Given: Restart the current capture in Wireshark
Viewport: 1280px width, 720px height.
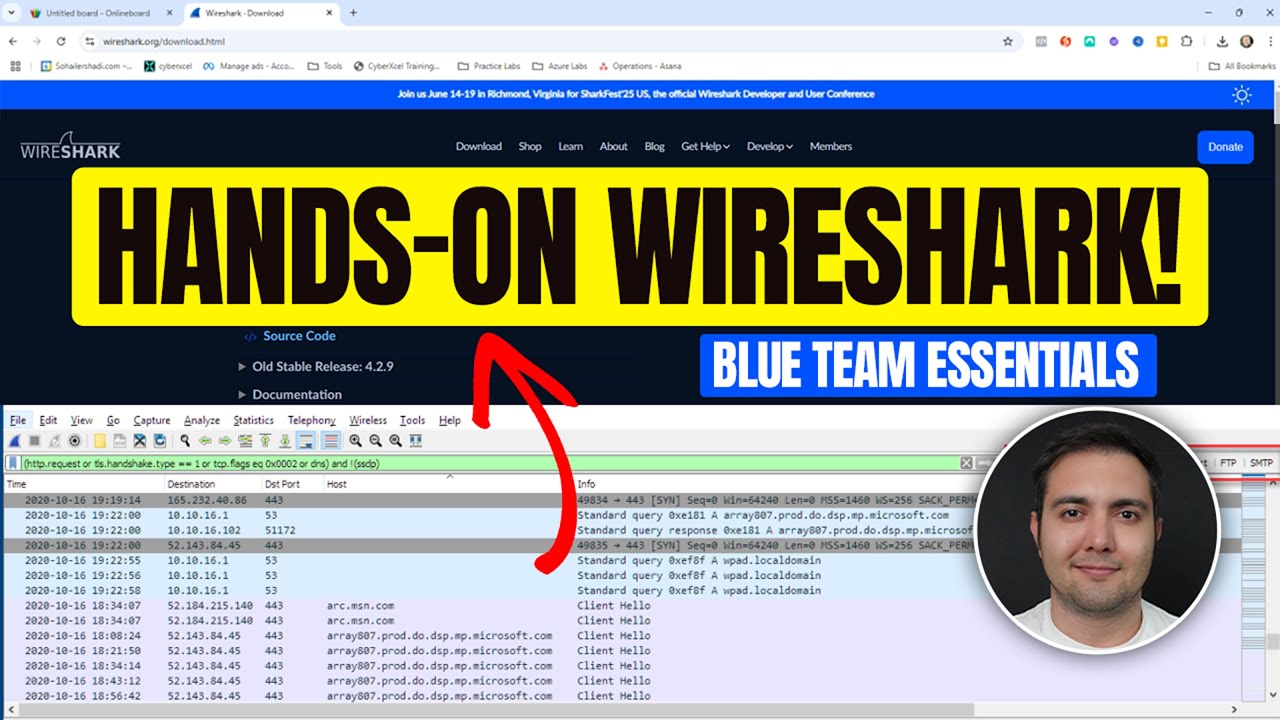Looking at the screenshot, I should (55, 441).
